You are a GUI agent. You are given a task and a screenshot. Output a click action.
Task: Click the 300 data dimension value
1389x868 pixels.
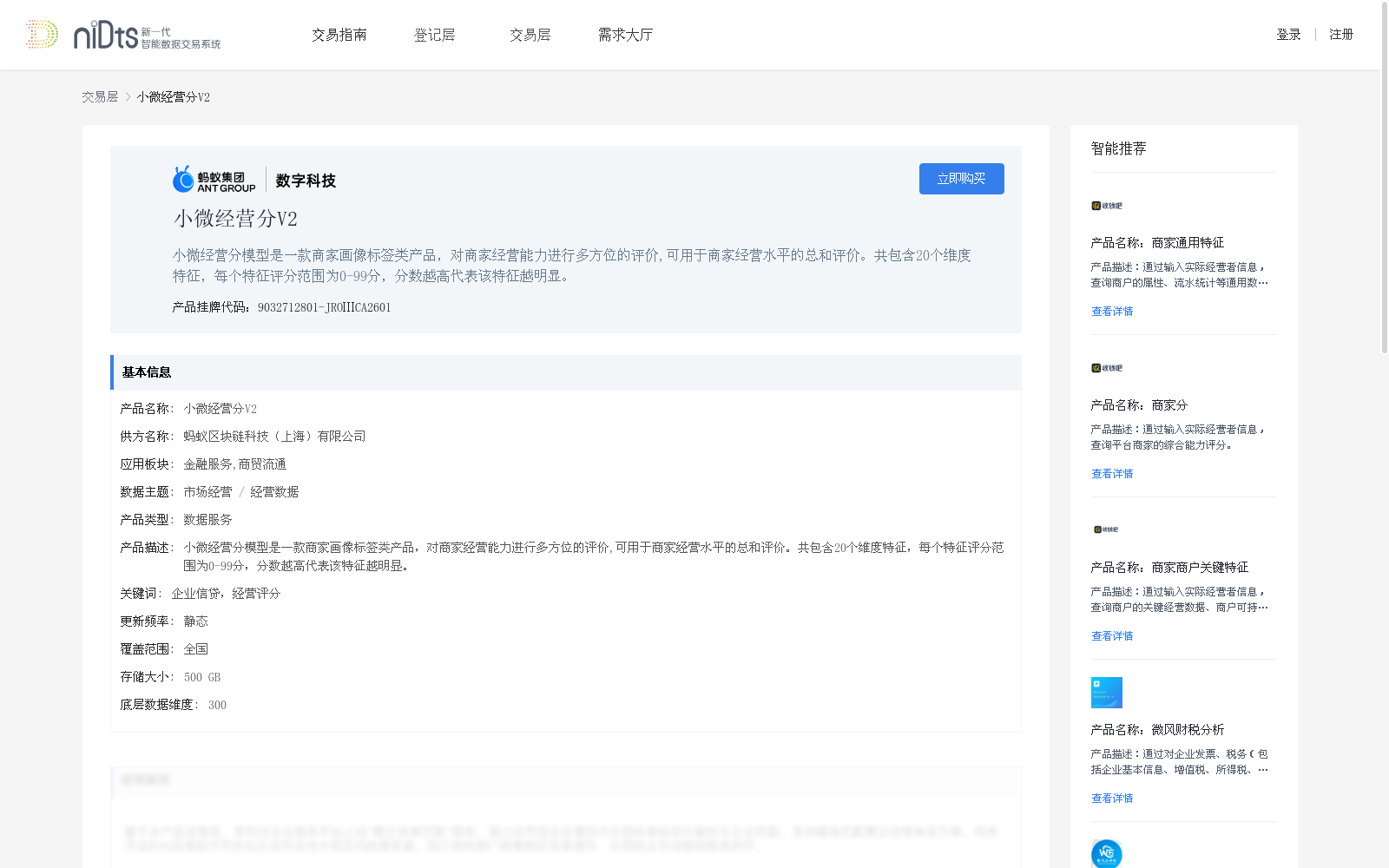pyautogui.click(x=217, y=705)
